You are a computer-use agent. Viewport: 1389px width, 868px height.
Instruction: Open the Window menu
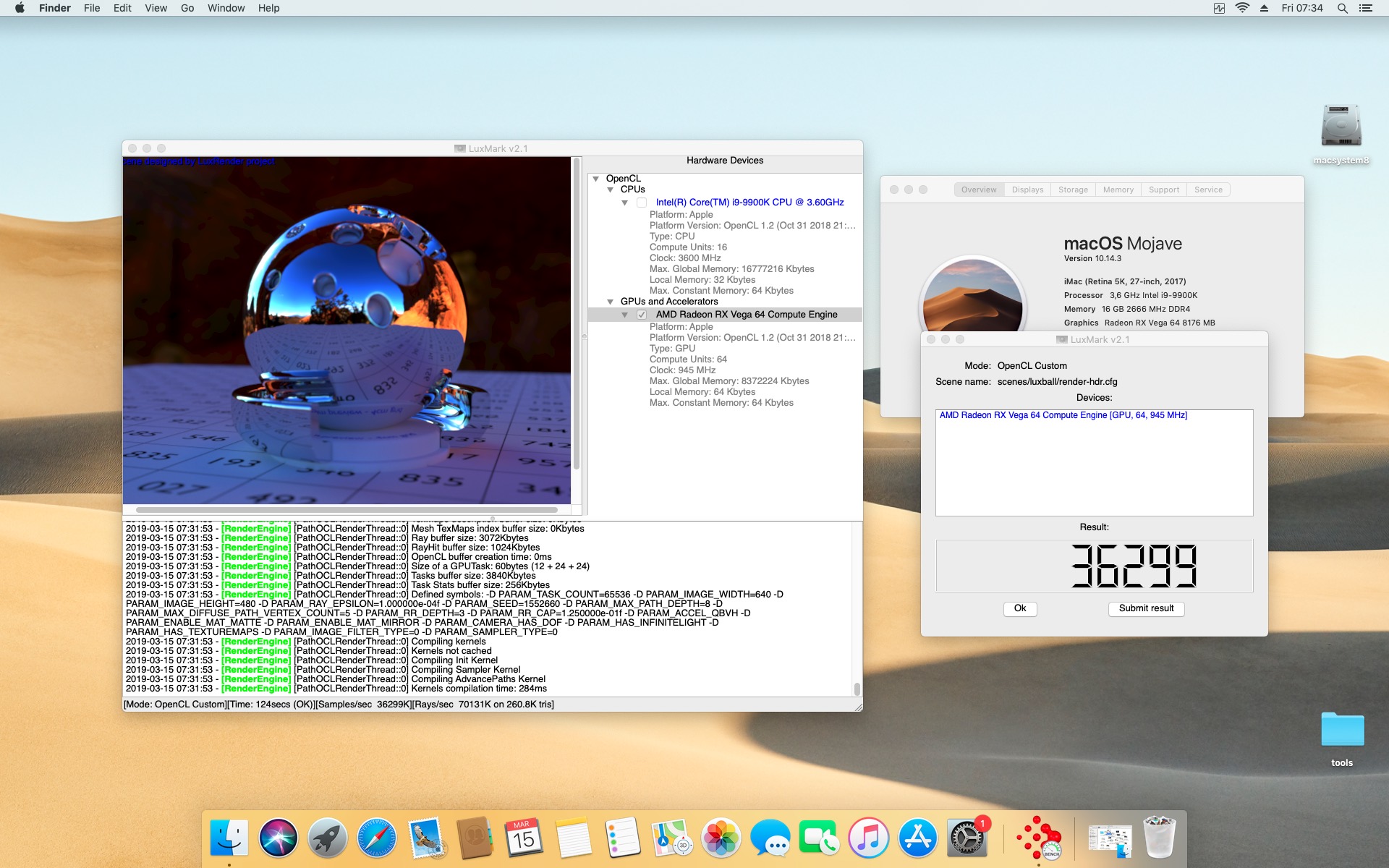[x=226, y=8]
